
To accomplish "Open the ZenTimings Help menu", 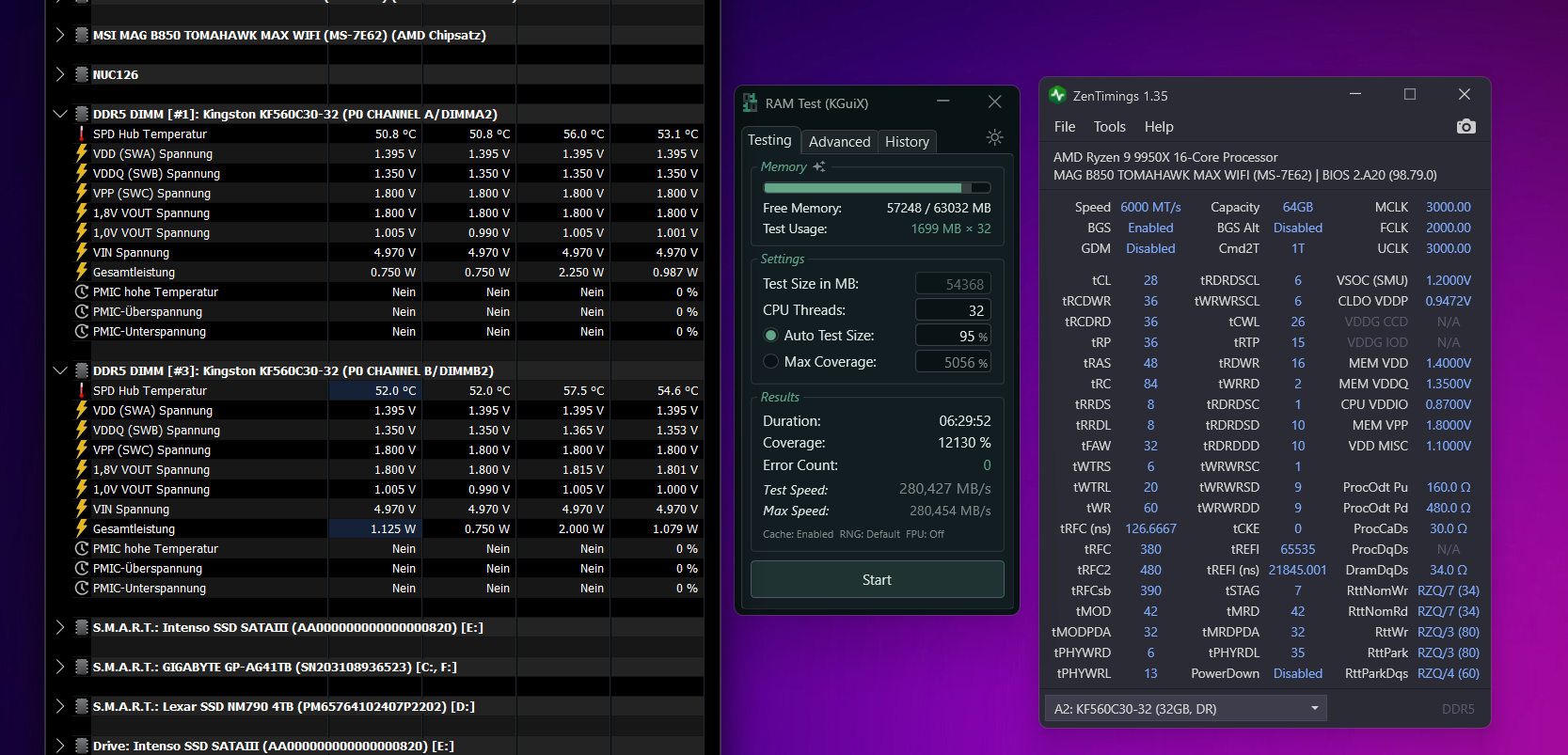I will (1159, 127).
